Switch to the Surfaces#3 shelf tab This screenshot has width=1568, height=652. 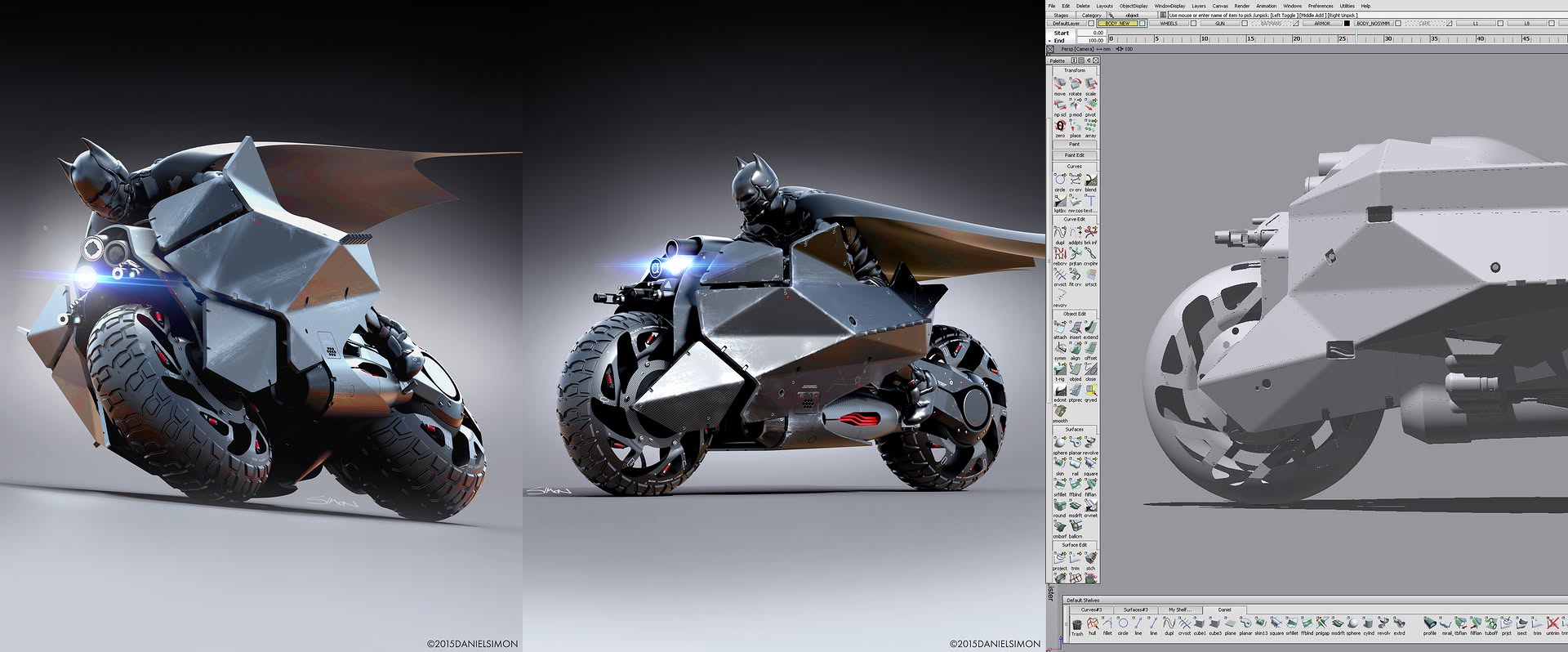(1135, 610)
